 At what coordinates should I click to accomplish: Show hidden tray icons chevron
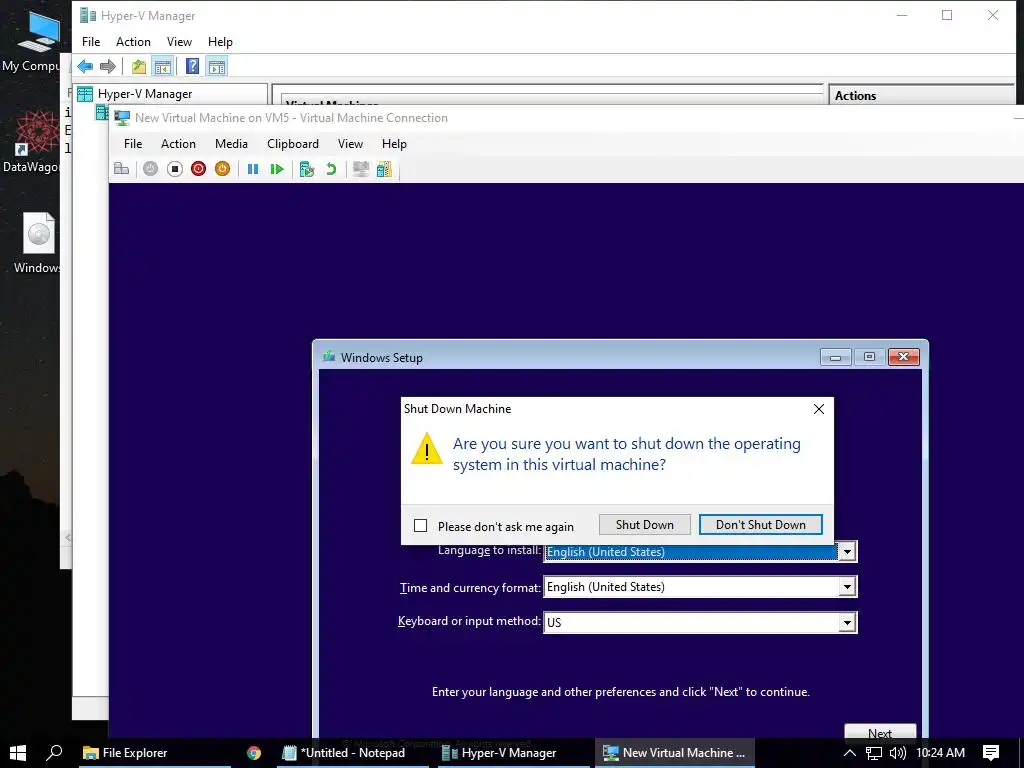pyautogui.click(x=849, y=753)
